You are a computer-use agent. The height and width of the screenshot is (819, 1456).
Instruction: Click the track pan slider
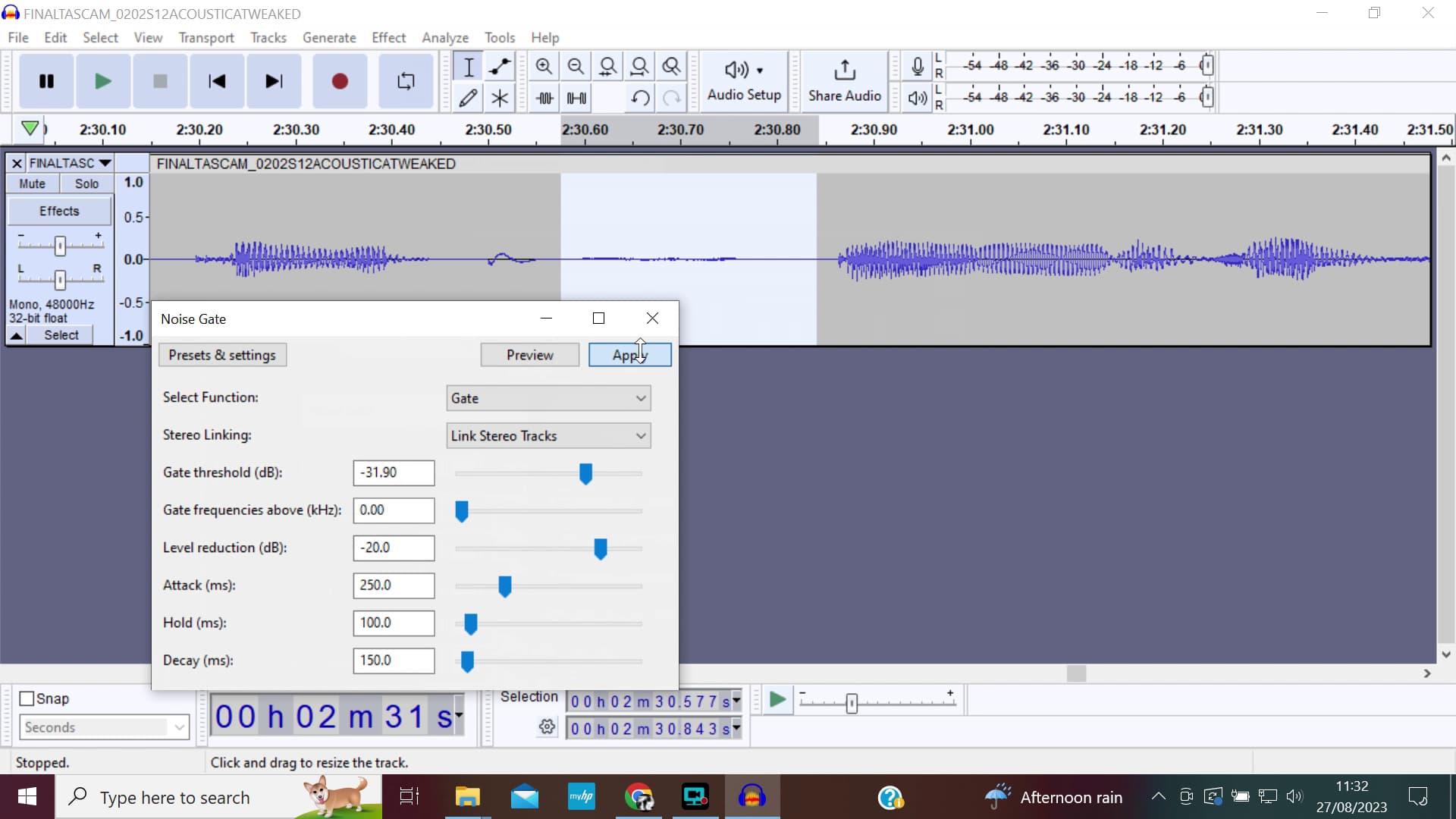click(x=60, y=279)
